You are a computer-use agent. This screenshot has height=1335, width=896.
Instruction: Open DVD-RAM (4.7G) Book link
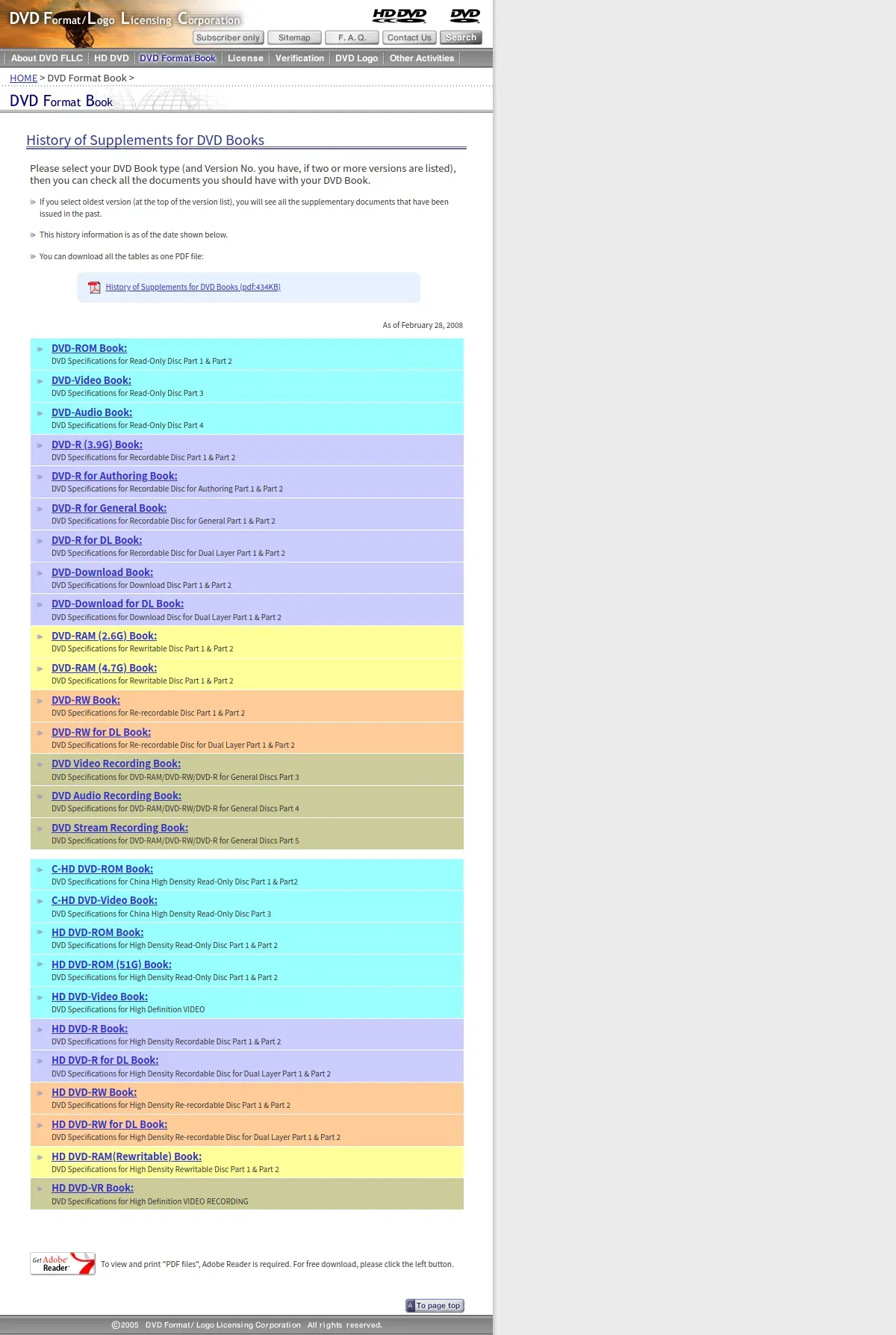(x=104, y=668)
